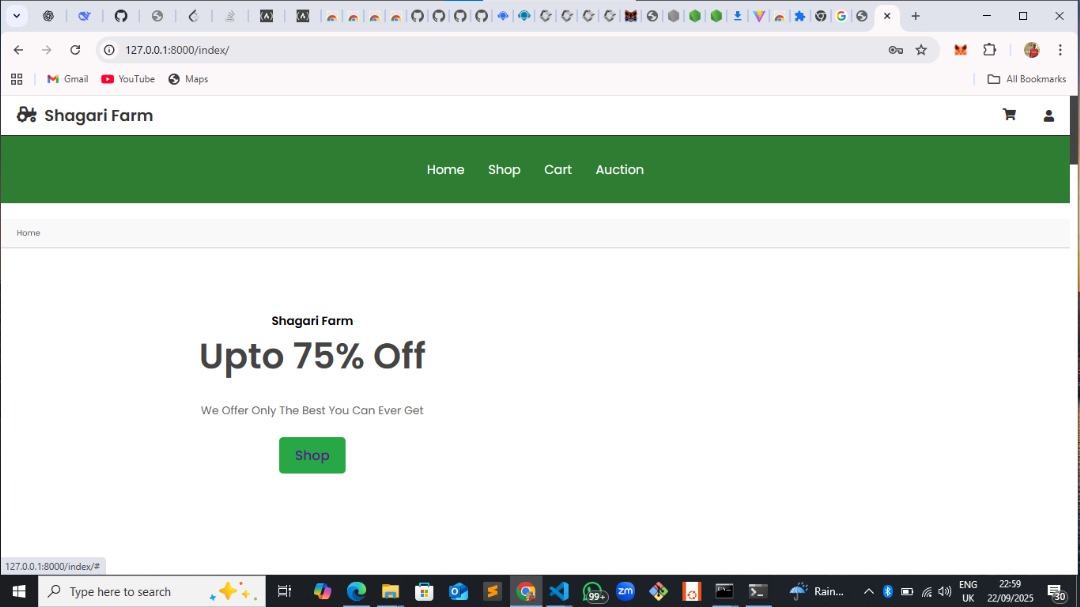Open the Chrome profile avatar menu

tap(1031, 49)
